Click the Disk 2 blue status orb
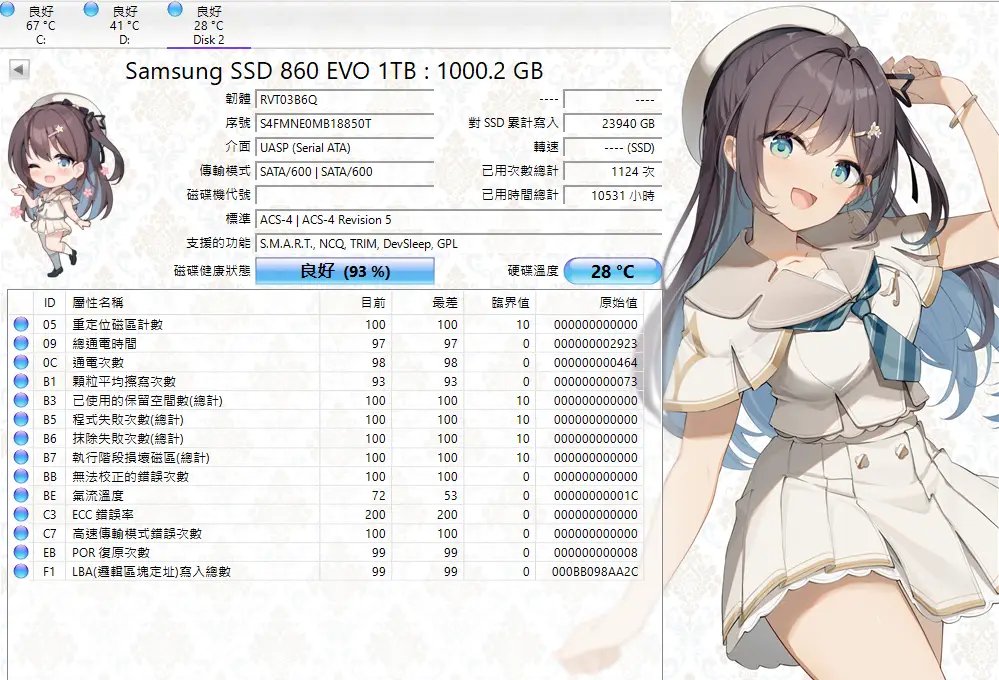 (176, 9)
